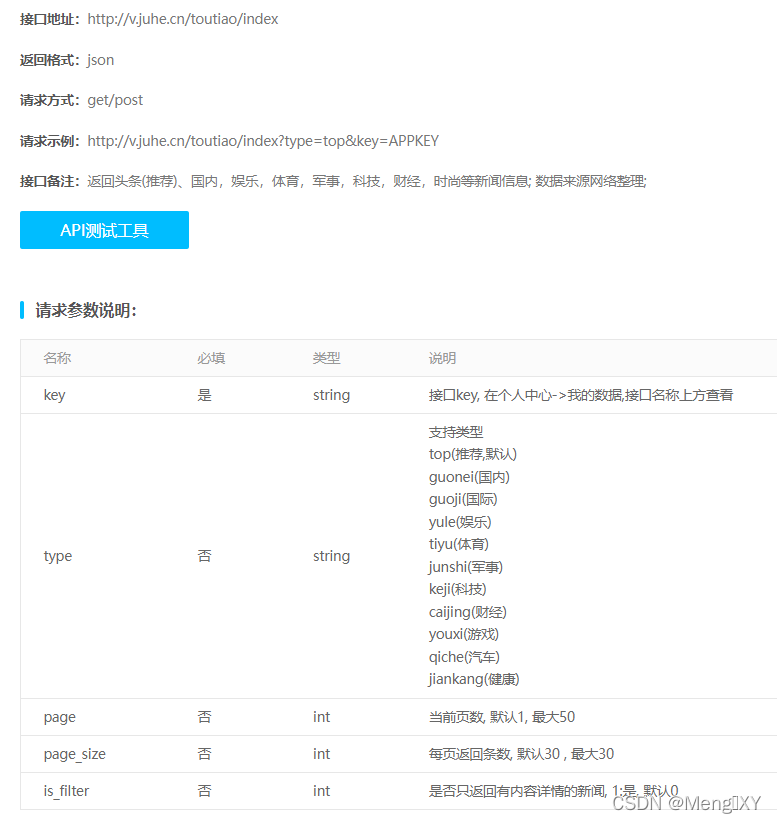
Task: Click the tiyu(体育) type option
Action: tap(459, 544)
